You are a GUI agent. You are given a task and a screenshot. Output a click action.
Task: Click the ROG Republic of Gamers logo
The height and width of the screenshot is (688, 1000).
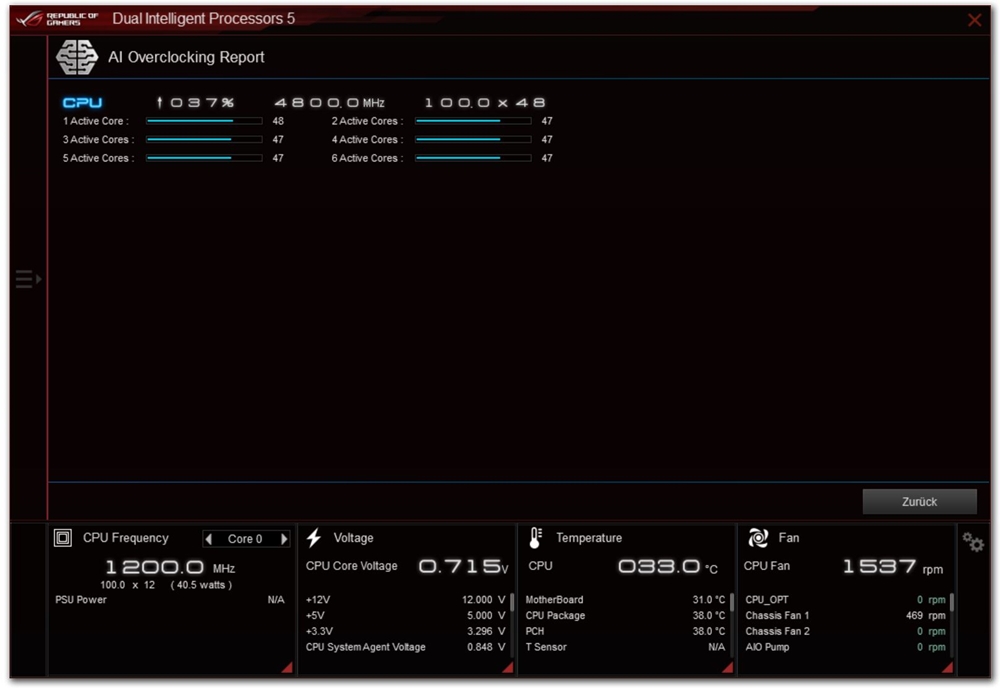[57, 18]
